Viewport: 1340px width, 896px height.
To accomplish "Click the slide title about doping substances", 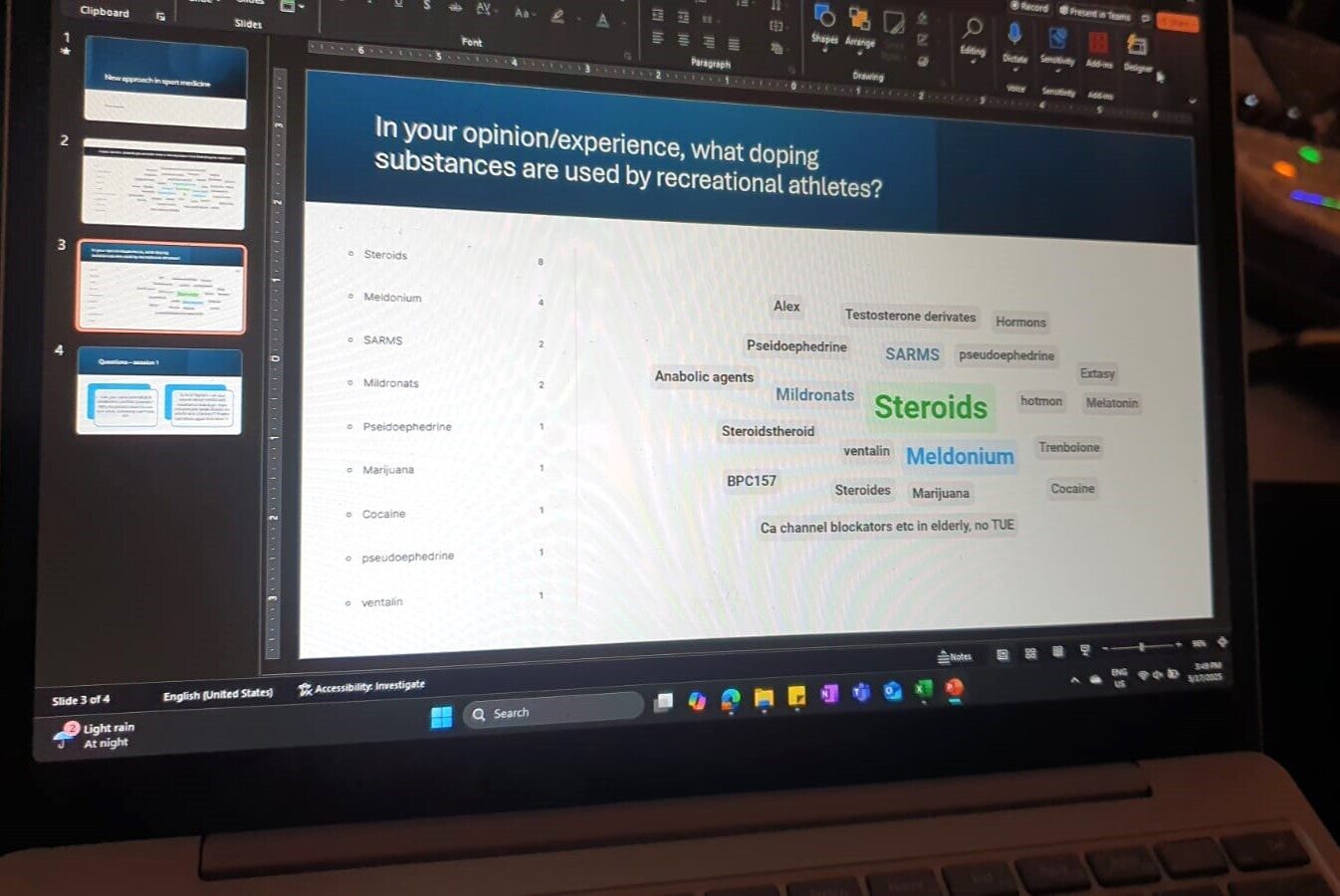I will tap(627, 157).
